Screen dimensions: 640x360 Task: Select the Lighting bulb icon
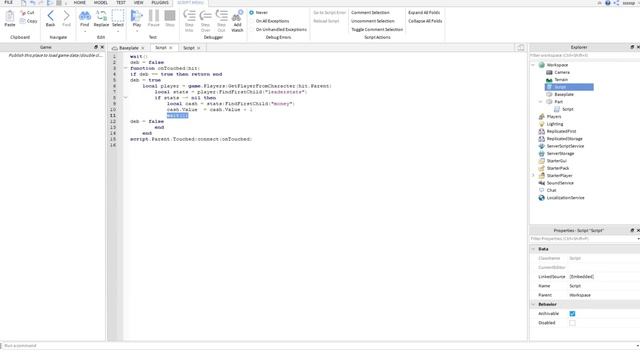coord(542,124)
